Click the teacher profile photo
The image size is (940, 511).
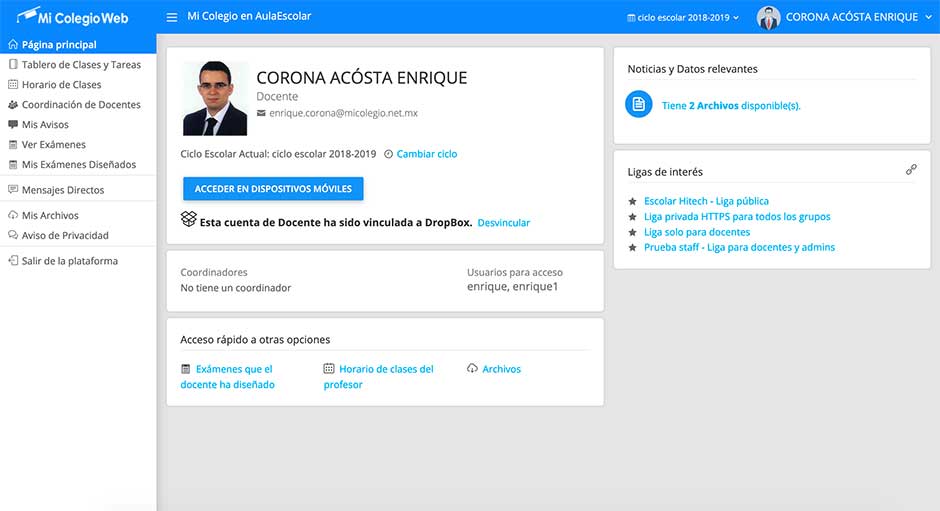pos(215,98)
